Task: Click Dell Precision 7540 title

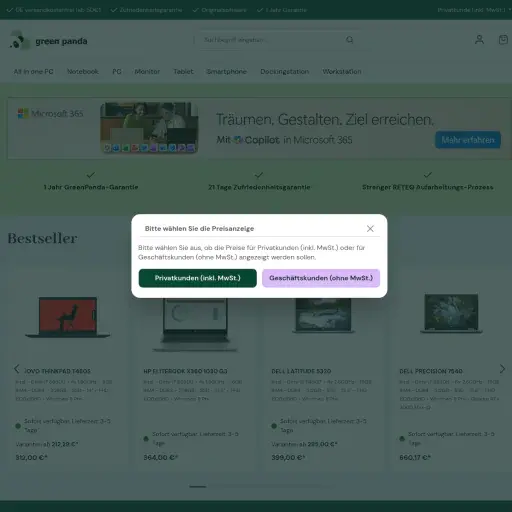Action: coord(431,371)
